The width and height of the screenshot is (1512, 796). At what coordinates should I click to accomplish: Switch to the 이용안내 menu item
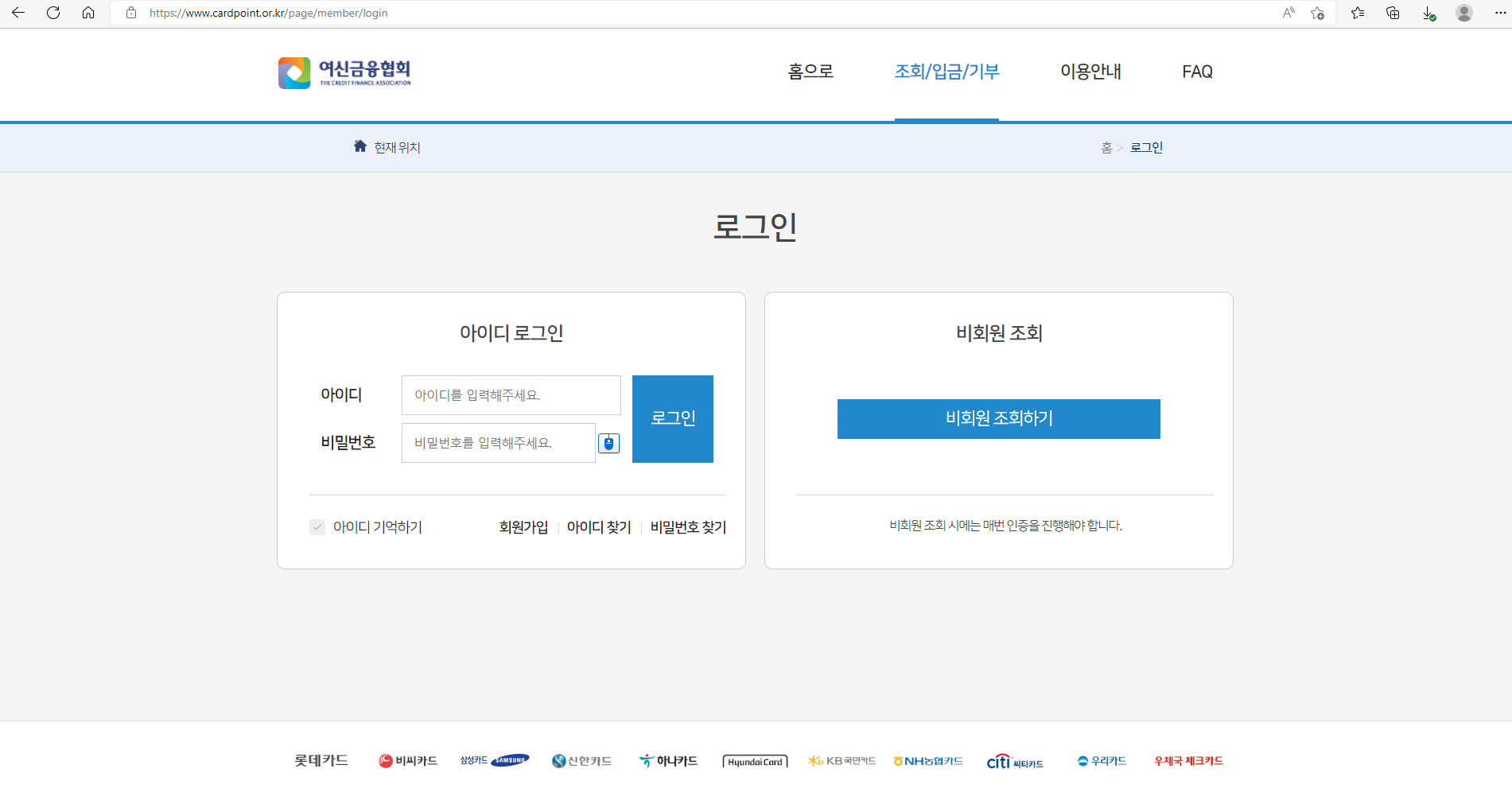[x=1091, y=72]
